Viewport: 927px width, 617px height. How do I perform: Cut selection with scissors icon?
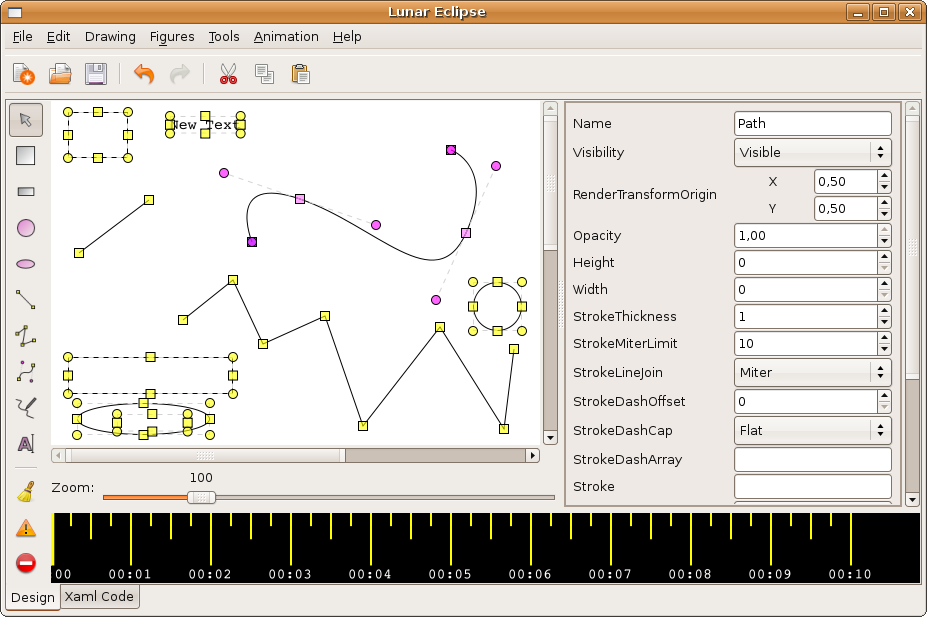[228, 74]
